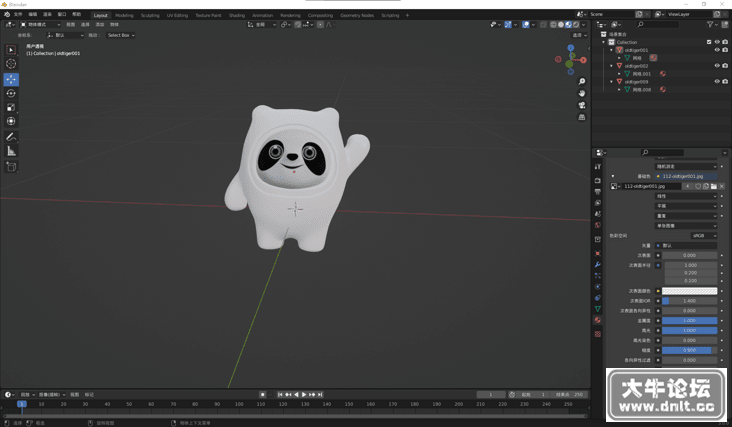Open the Object Data green triangle tab

(x=598, y=309)
